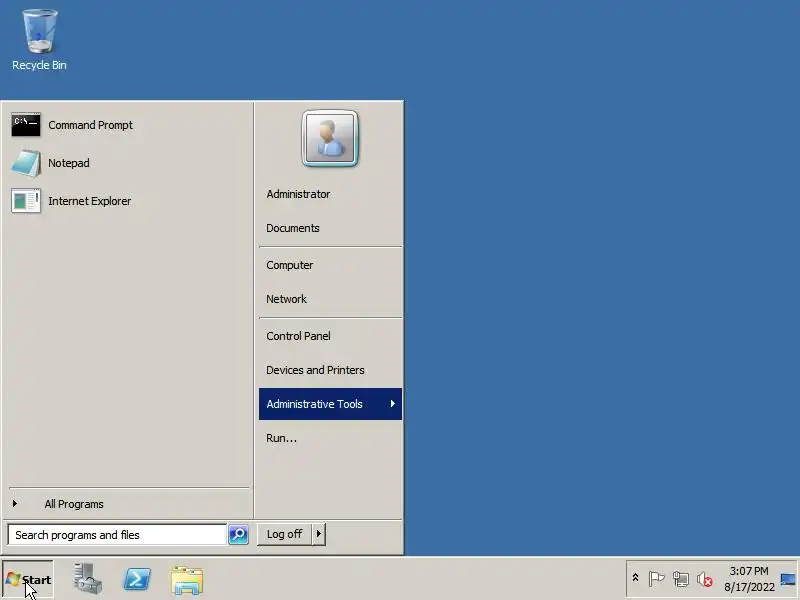Screen dimensions: 800x600
Task: Click the network tray icon
Action: pos(681,579)
